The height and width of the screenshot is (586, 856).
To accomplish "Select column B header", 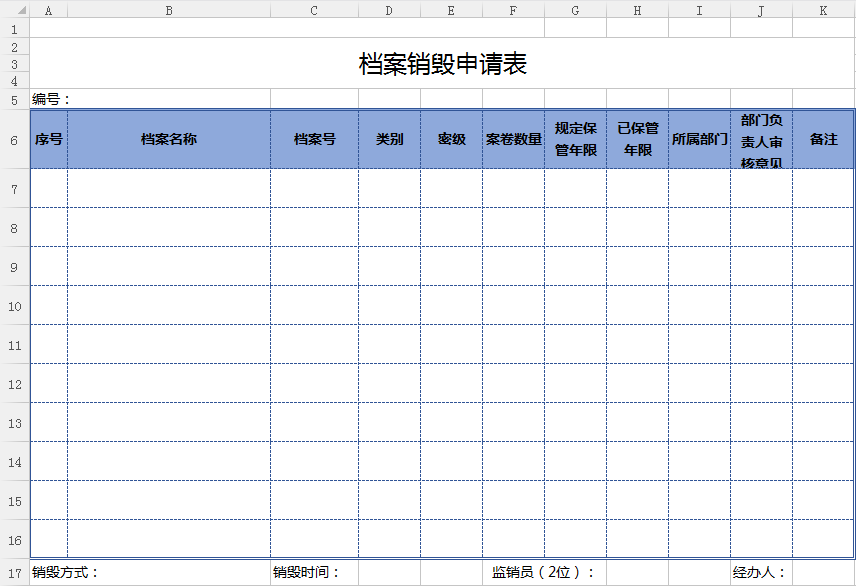I will pyautogui.click(x=168, y=10).
